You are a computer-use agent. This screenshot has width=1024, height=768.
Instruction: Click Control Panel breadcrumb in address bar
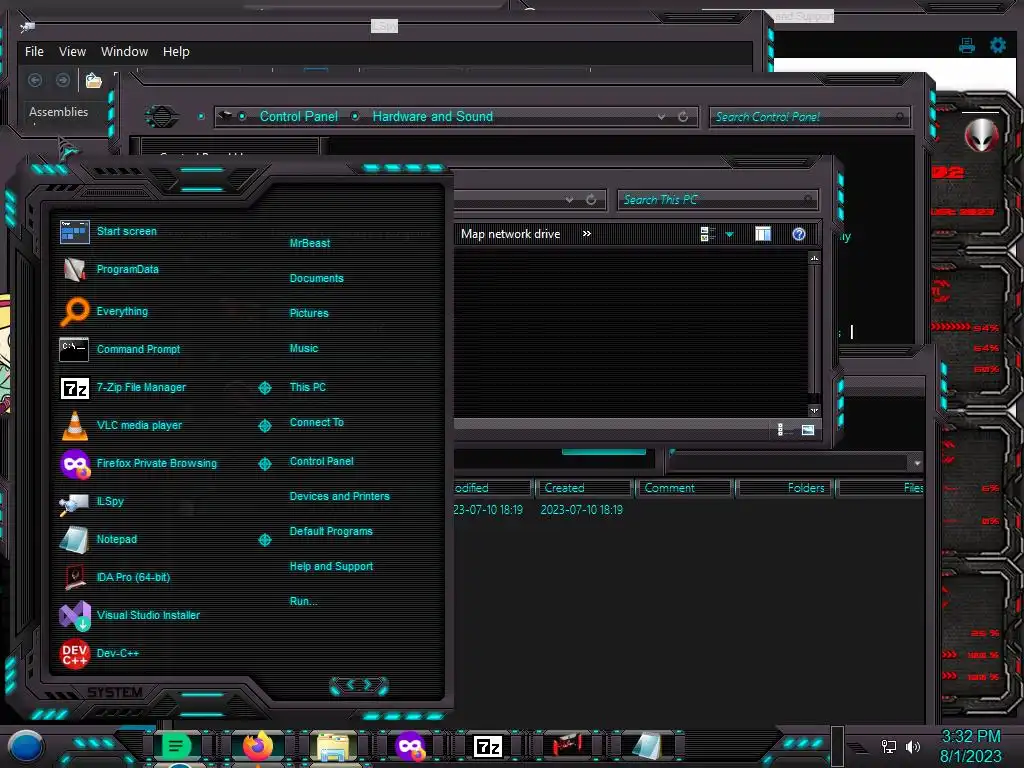[x=298, y=116]
